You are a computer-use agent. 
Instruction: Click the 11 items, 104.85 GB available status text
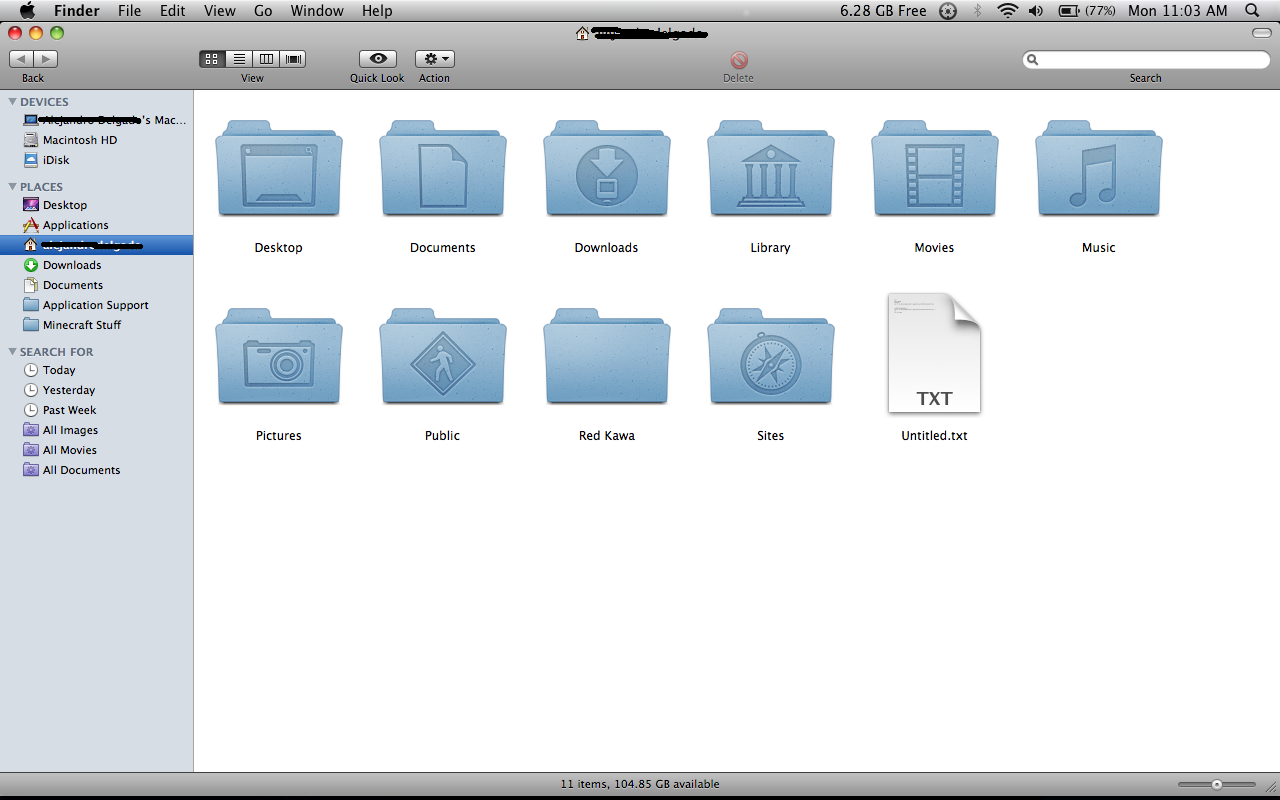pos(640,784)
